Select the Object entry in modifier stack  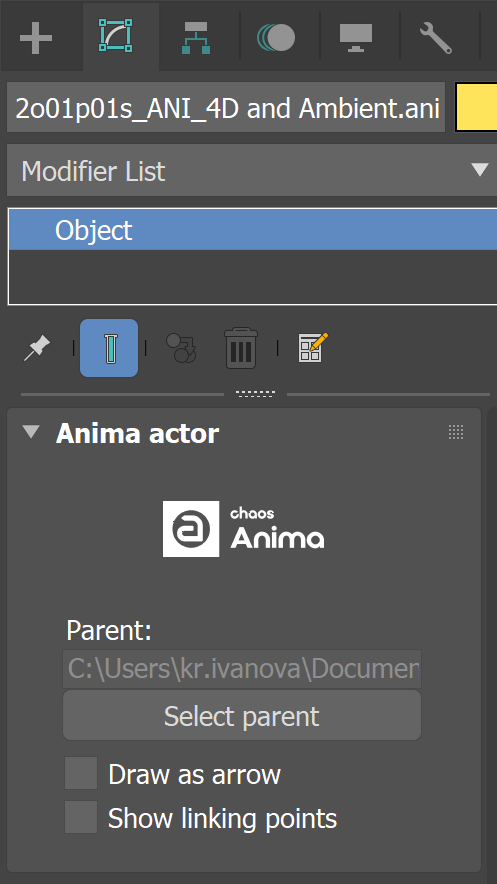pos(252,230)
